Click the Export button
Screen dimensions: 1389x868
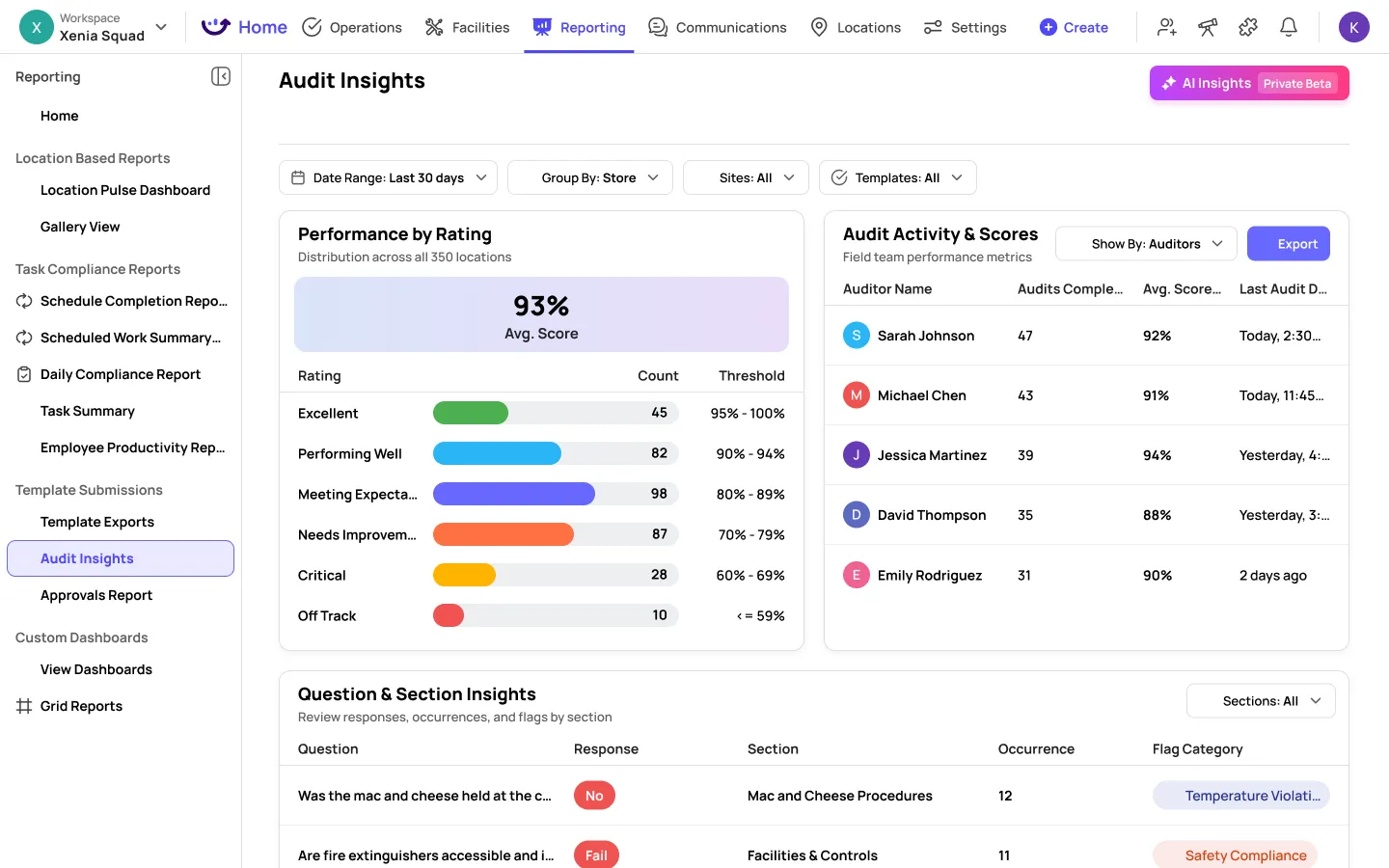(1289, 243)
